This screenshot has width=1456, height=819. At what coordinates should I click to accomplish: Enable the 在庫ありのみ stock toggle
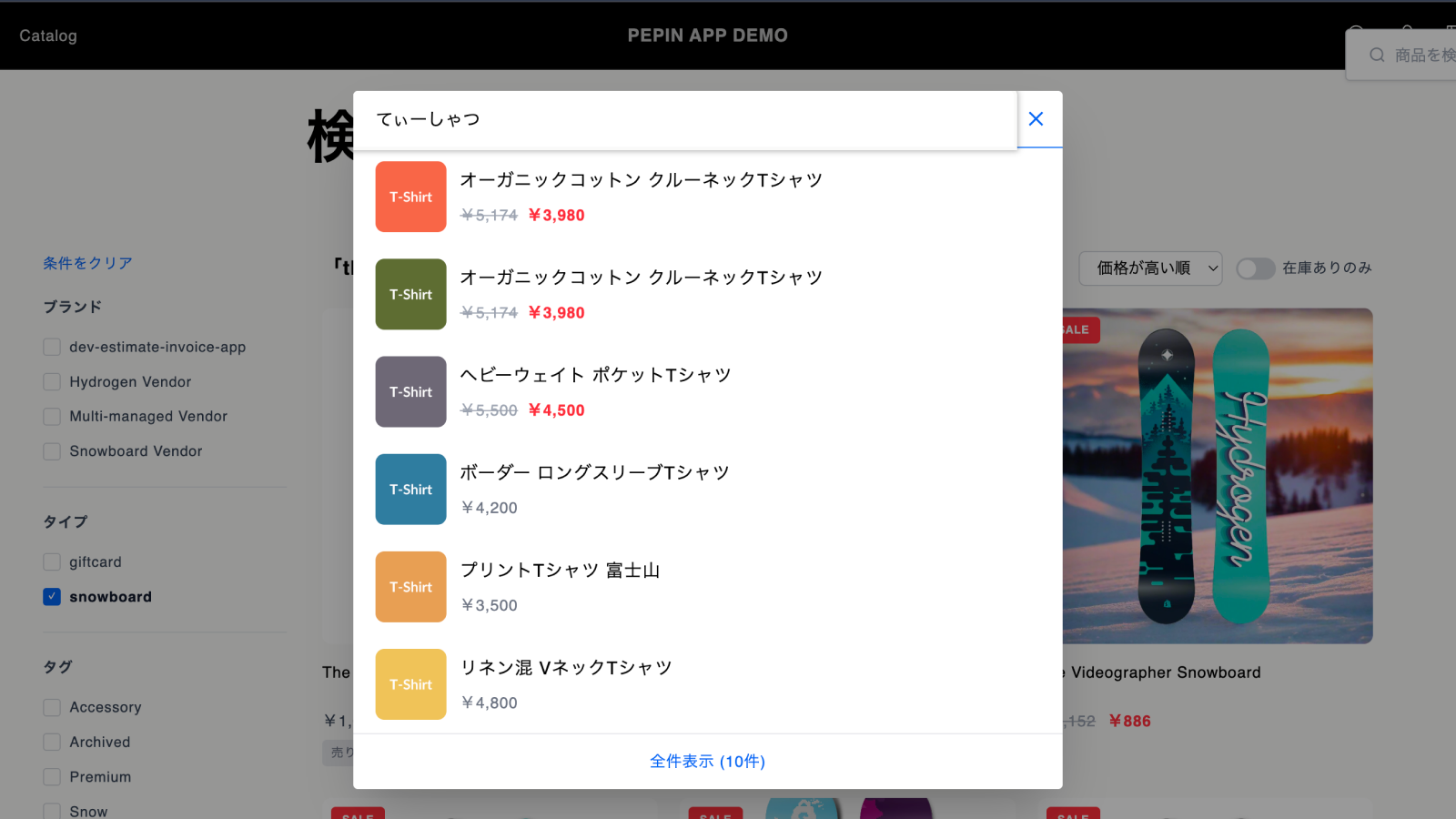1256,268
